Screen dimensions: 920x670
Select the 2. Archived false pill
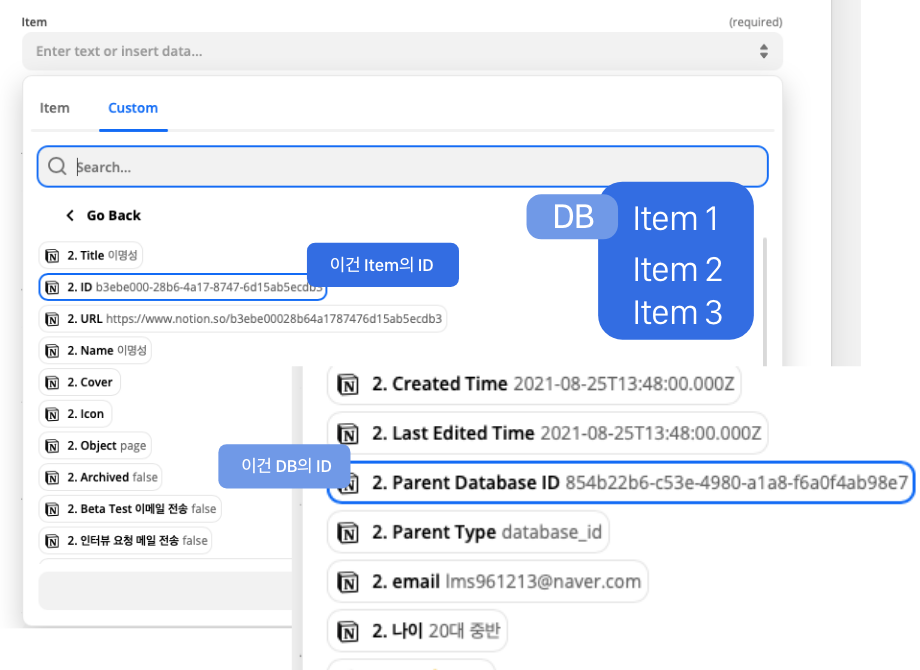click(100, 477)
